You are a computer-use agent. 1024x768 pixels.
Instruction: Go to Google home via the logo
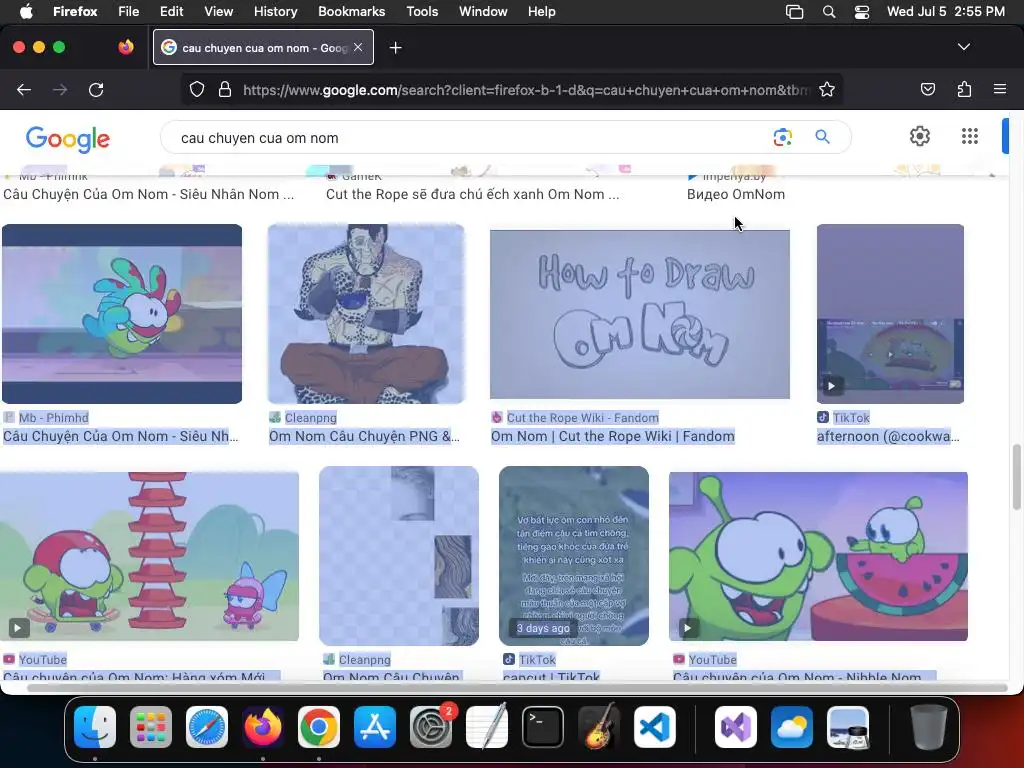click(x=68, y=139)
